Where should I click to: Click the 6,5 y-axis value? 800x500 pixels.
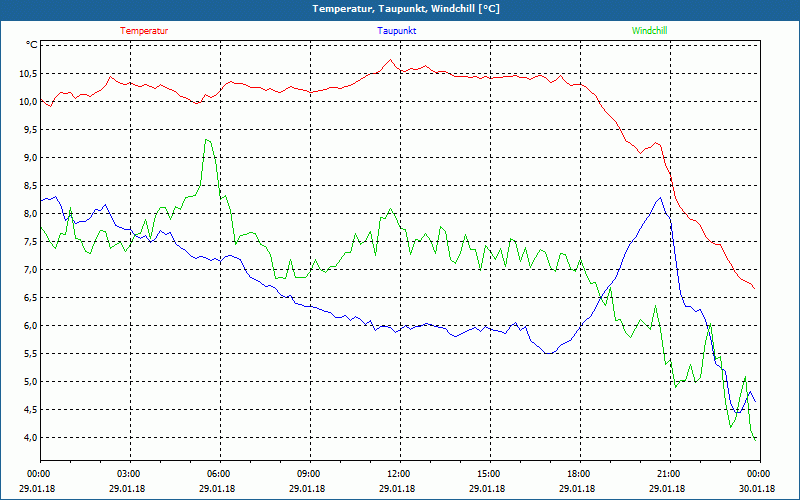point(31,297)
